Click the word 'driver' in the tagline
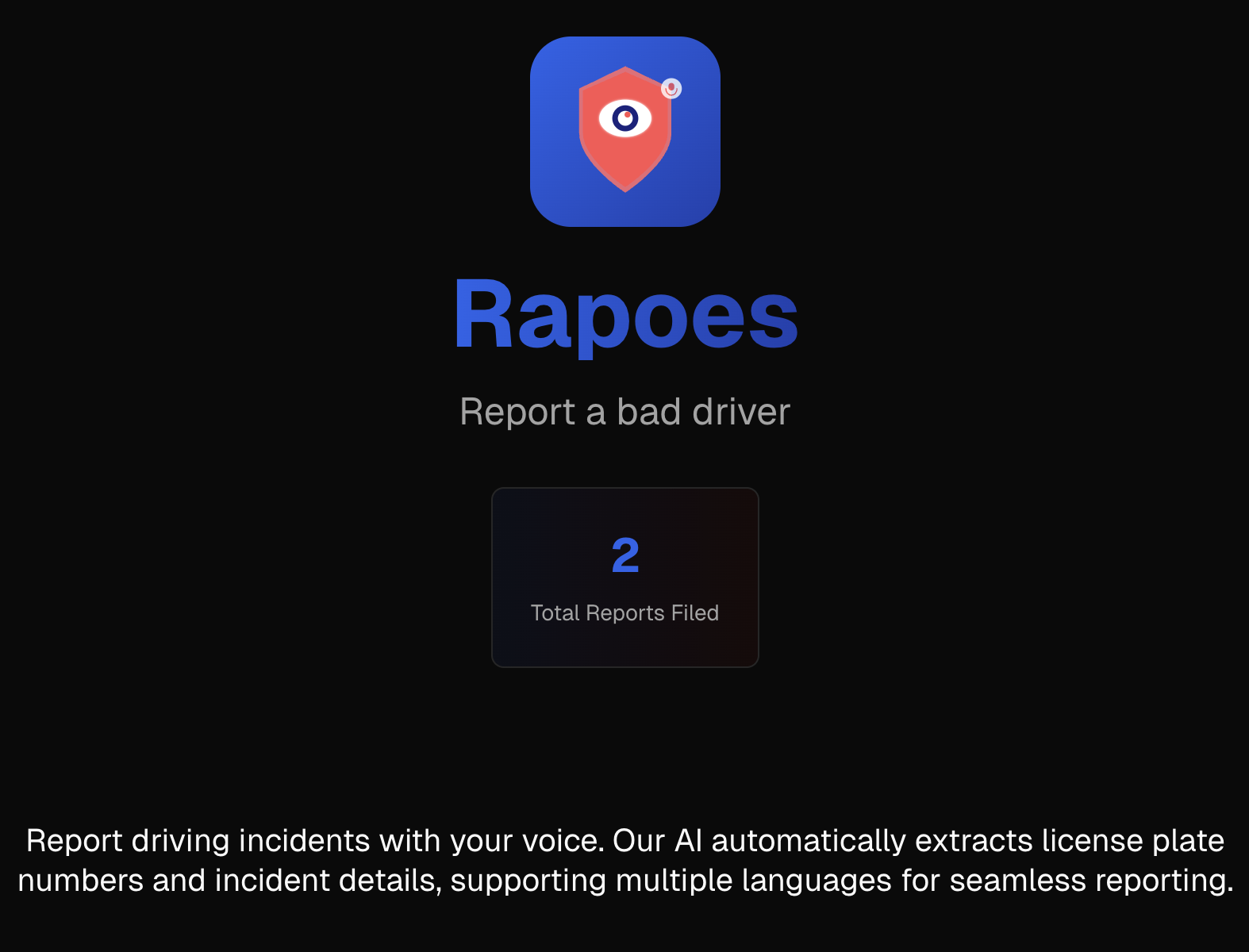This screenshot has height=952, width=1249. tap(741, 412)
